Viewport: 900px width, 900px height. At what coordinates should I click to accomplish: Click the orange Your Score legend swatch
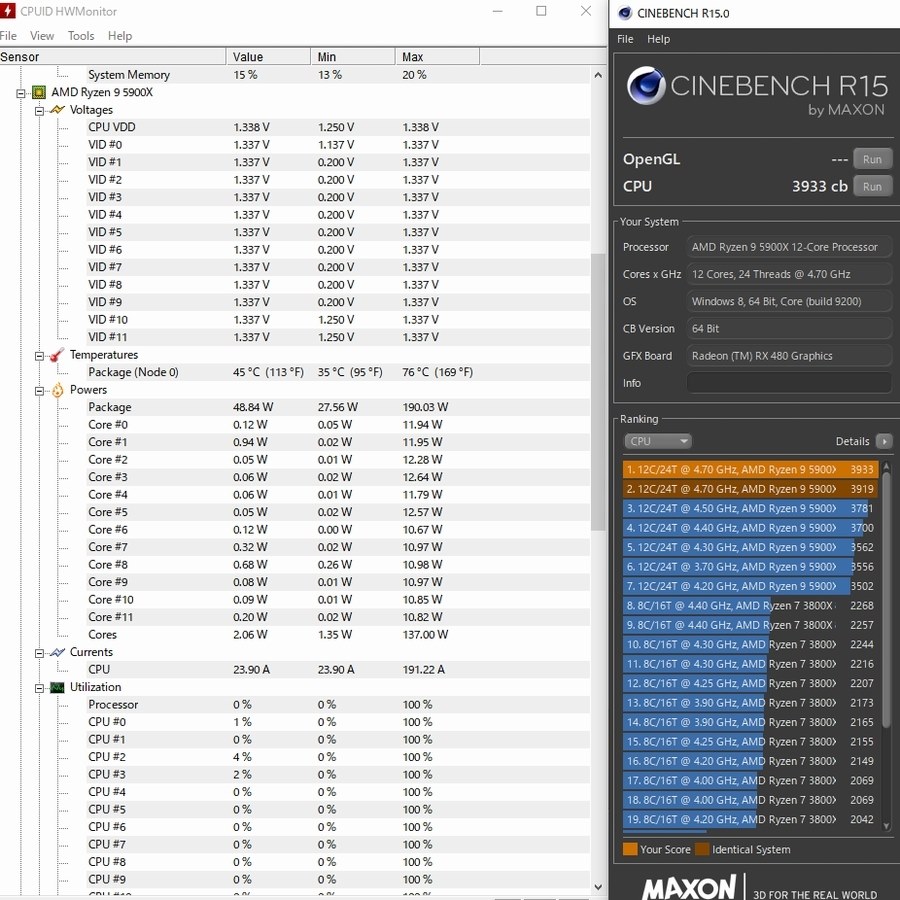point(630,849)
